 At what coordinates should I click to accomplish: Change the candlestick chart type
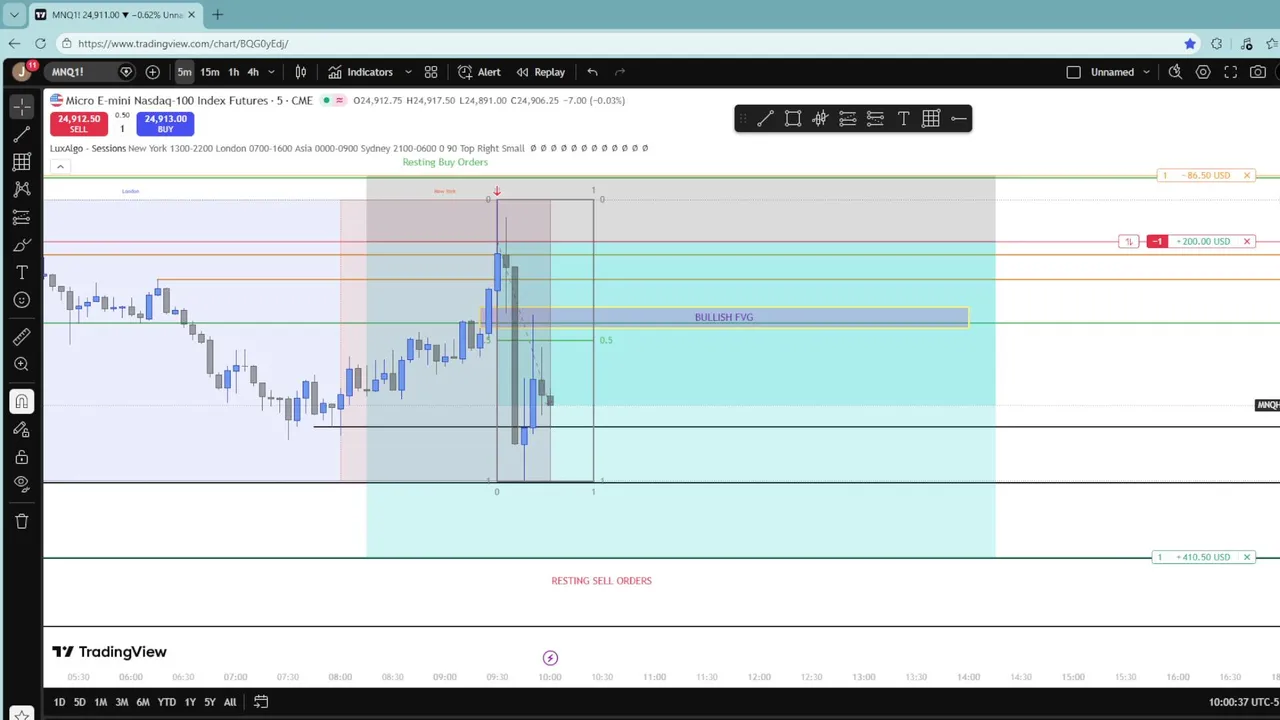tap(300, 72)
